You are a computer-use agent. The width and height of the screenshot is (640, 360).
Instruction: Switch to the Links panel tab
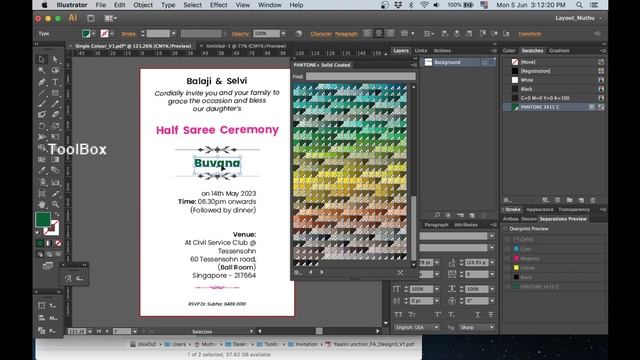click(x=420, y=51)
